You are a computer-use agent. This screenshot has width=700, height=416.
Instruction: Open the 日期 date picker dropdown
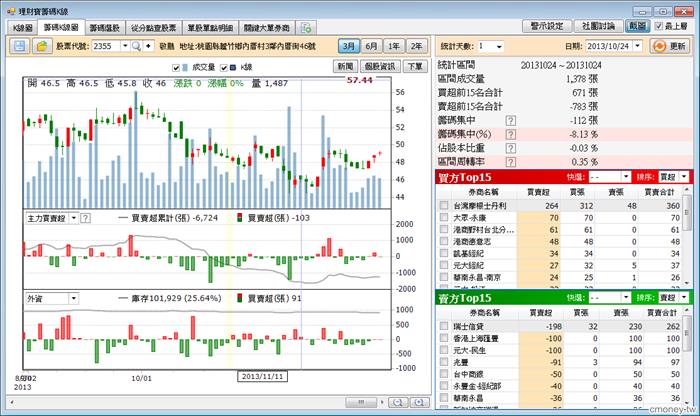click(638, 46)
